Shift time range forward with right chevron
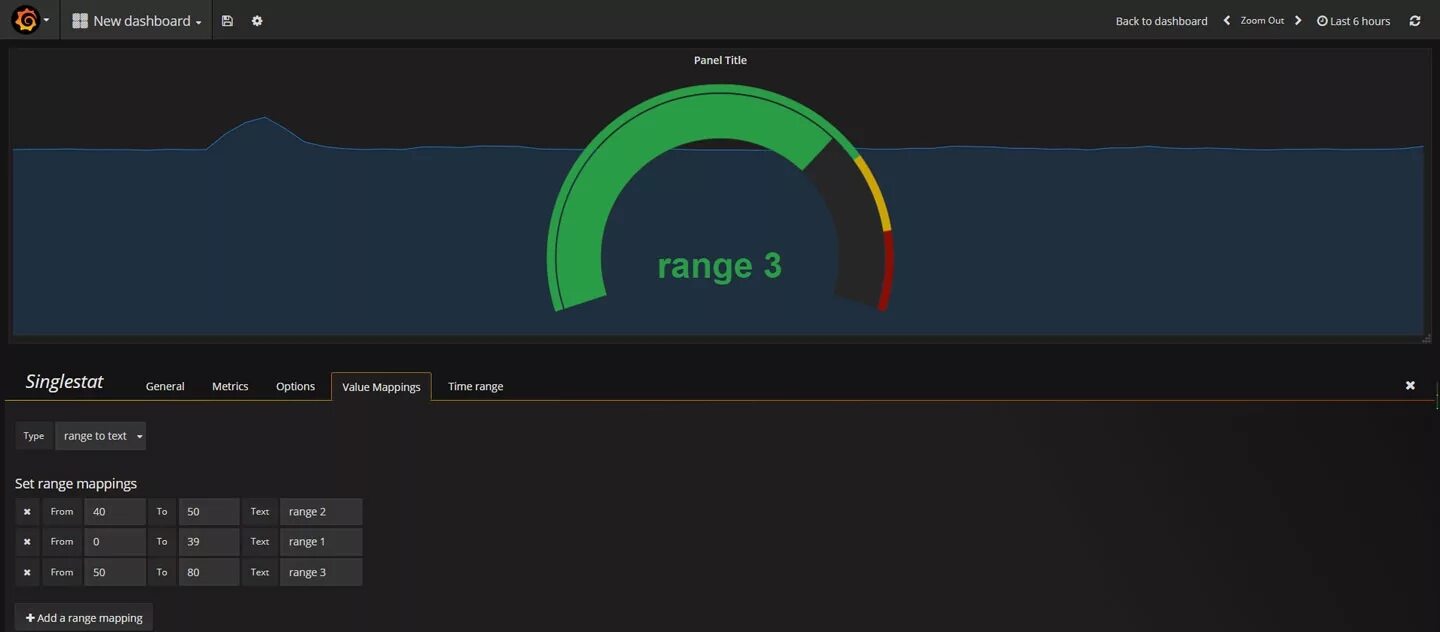The width and height of the screenshot is (1440, 632). coord(1298,21)
